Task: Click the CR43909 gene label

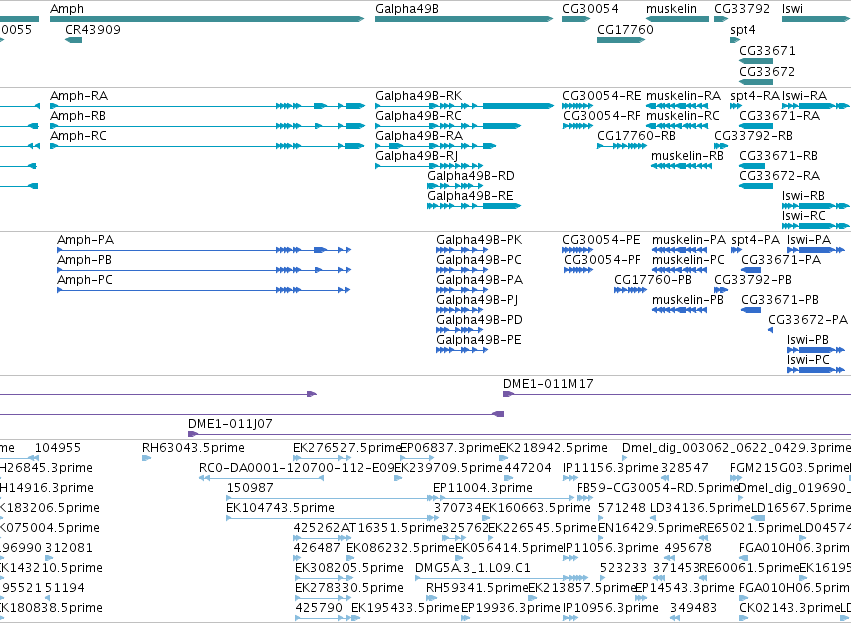Action: point(93,29)
